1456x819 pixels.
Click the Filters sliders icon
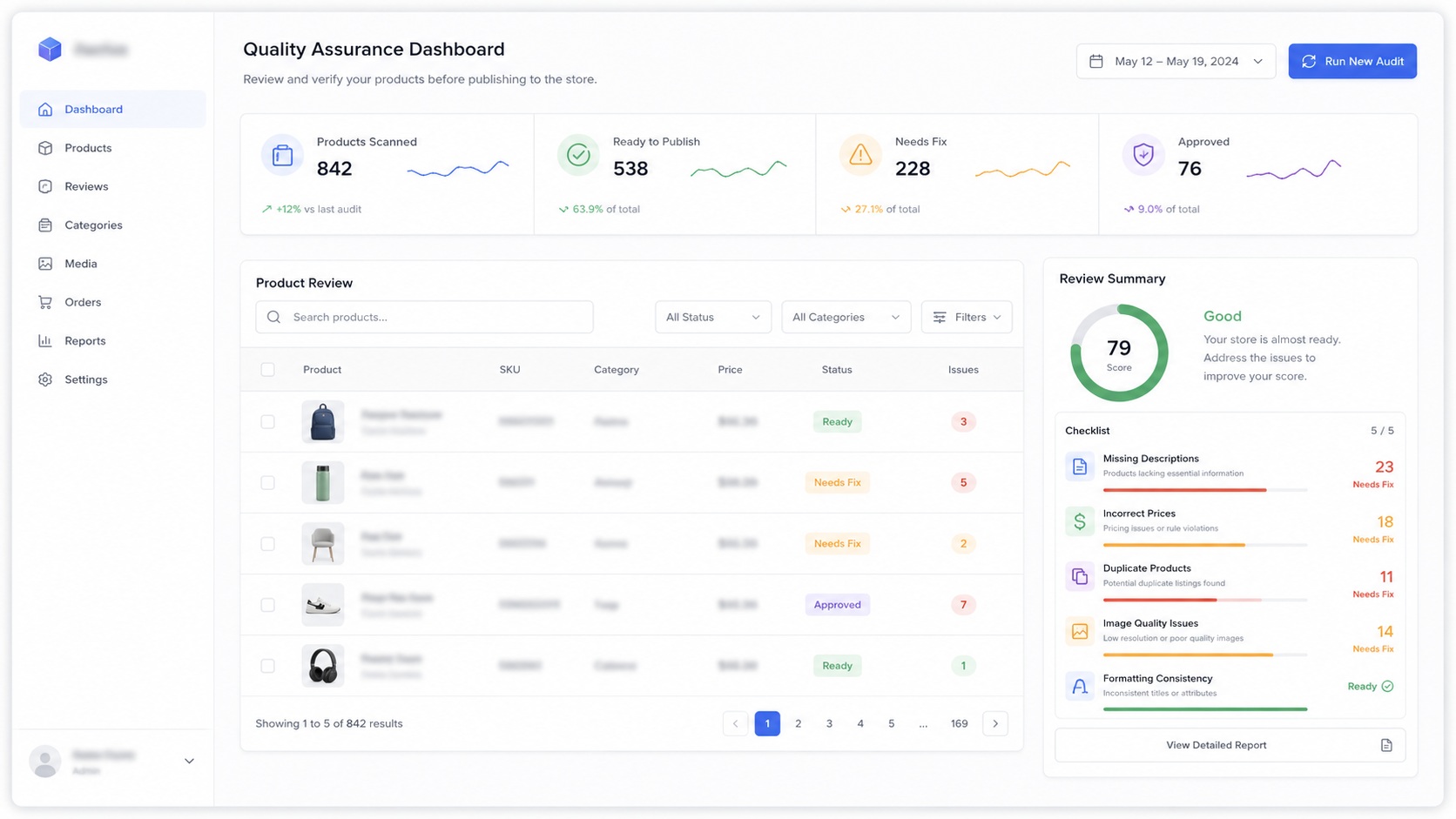point(940,318)
